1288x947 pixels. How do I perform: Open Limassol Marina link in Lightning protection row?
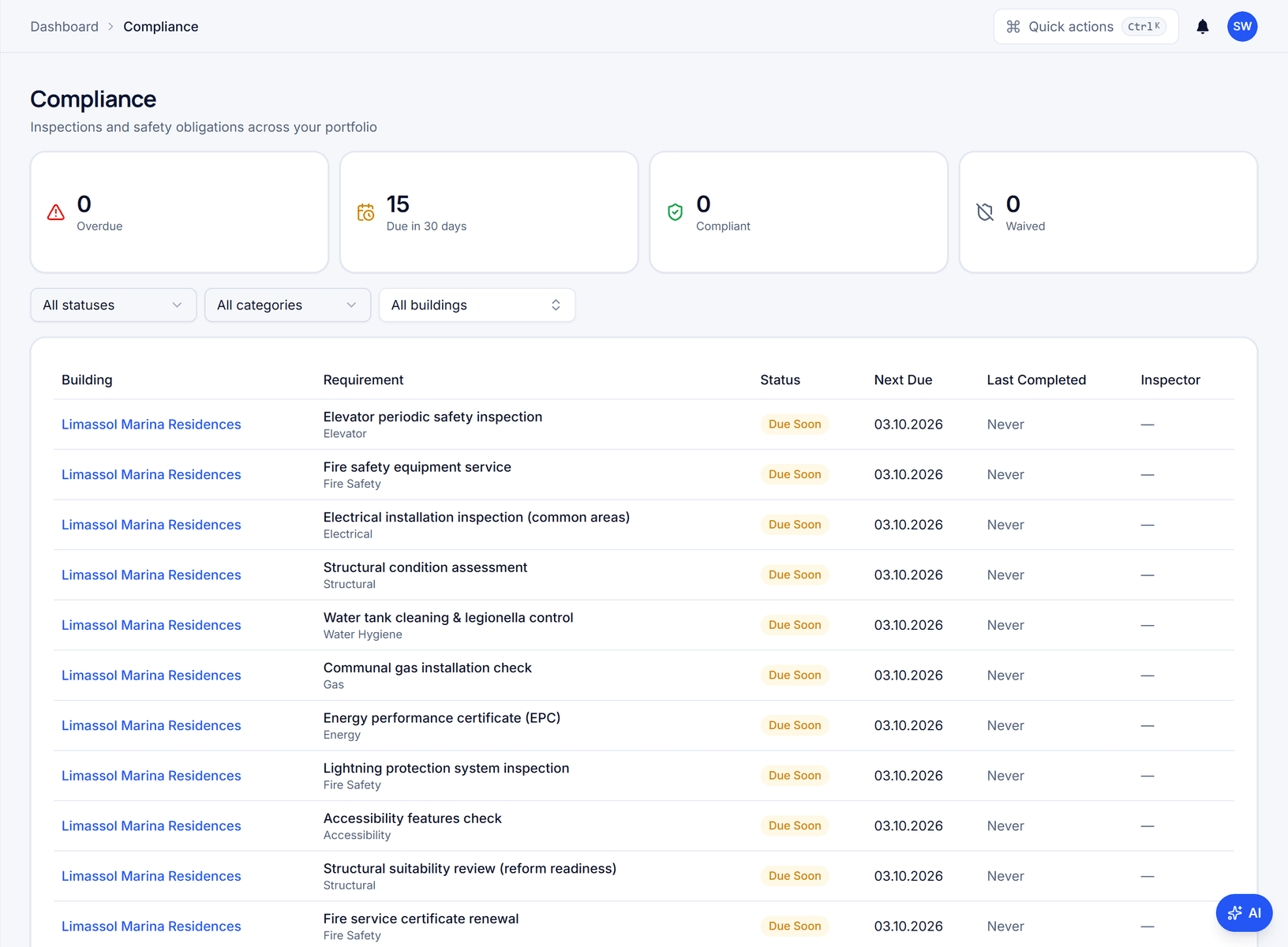tap(152, 776)
